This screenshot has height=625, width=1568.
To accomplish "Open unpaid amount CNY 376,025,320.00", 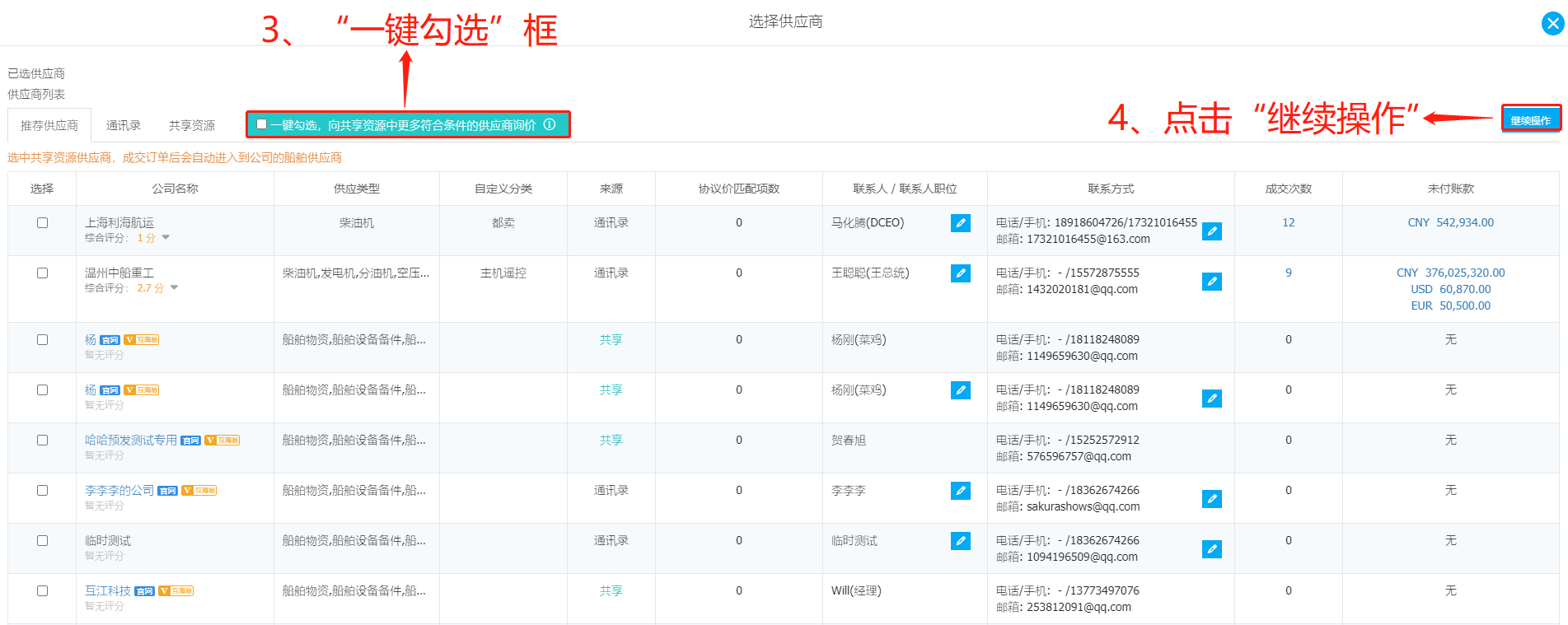I will pyautogui.click(x=1451, y=273).
